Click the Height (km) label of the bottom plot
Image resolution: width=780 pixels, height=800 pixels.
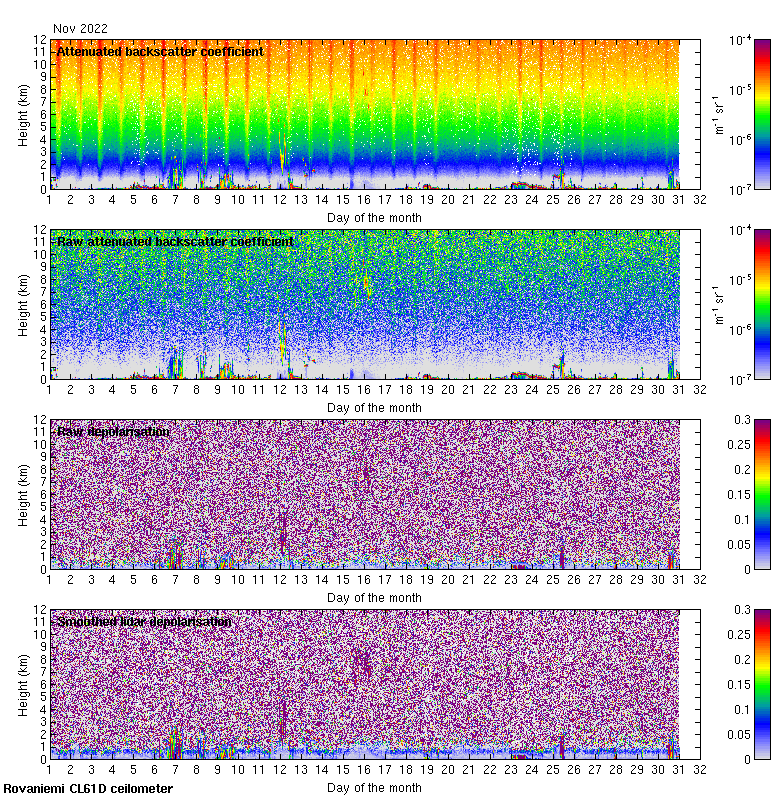(x=24, y=684)
